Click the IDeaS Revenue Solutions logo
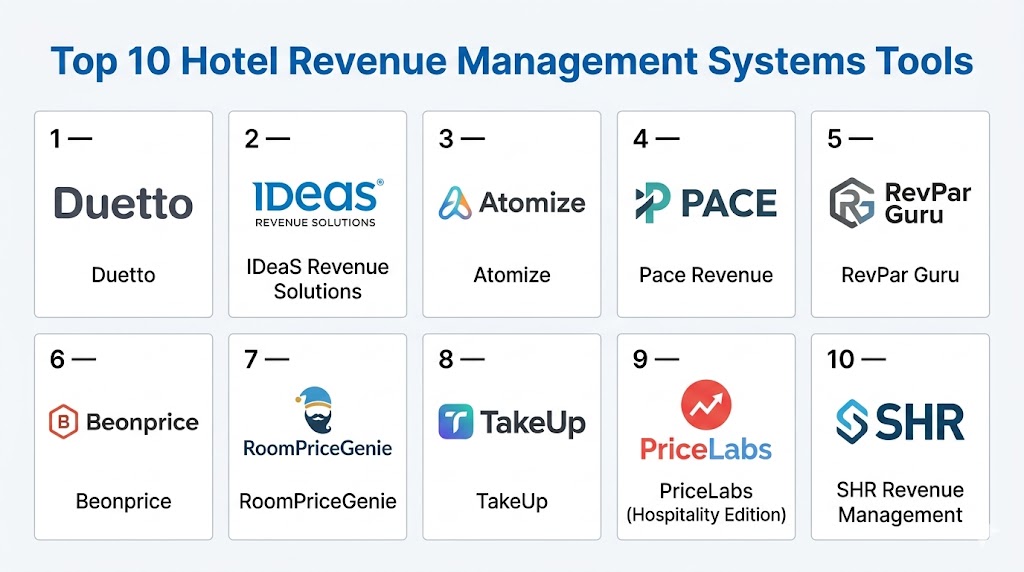 (317, 202)
